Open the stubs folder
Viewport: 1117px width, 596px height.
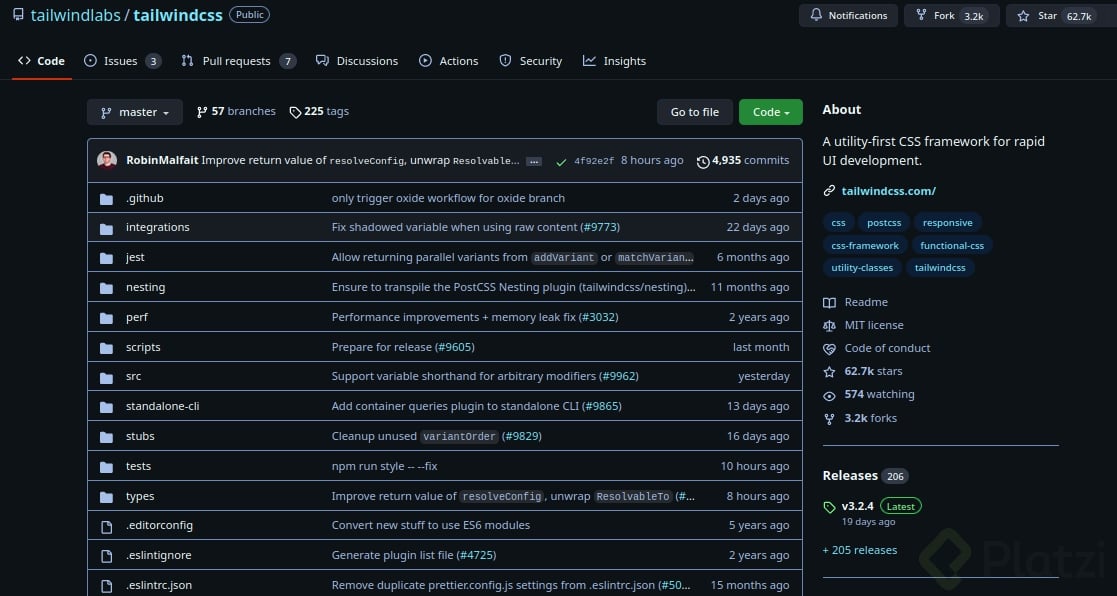[x=140, y=436]
